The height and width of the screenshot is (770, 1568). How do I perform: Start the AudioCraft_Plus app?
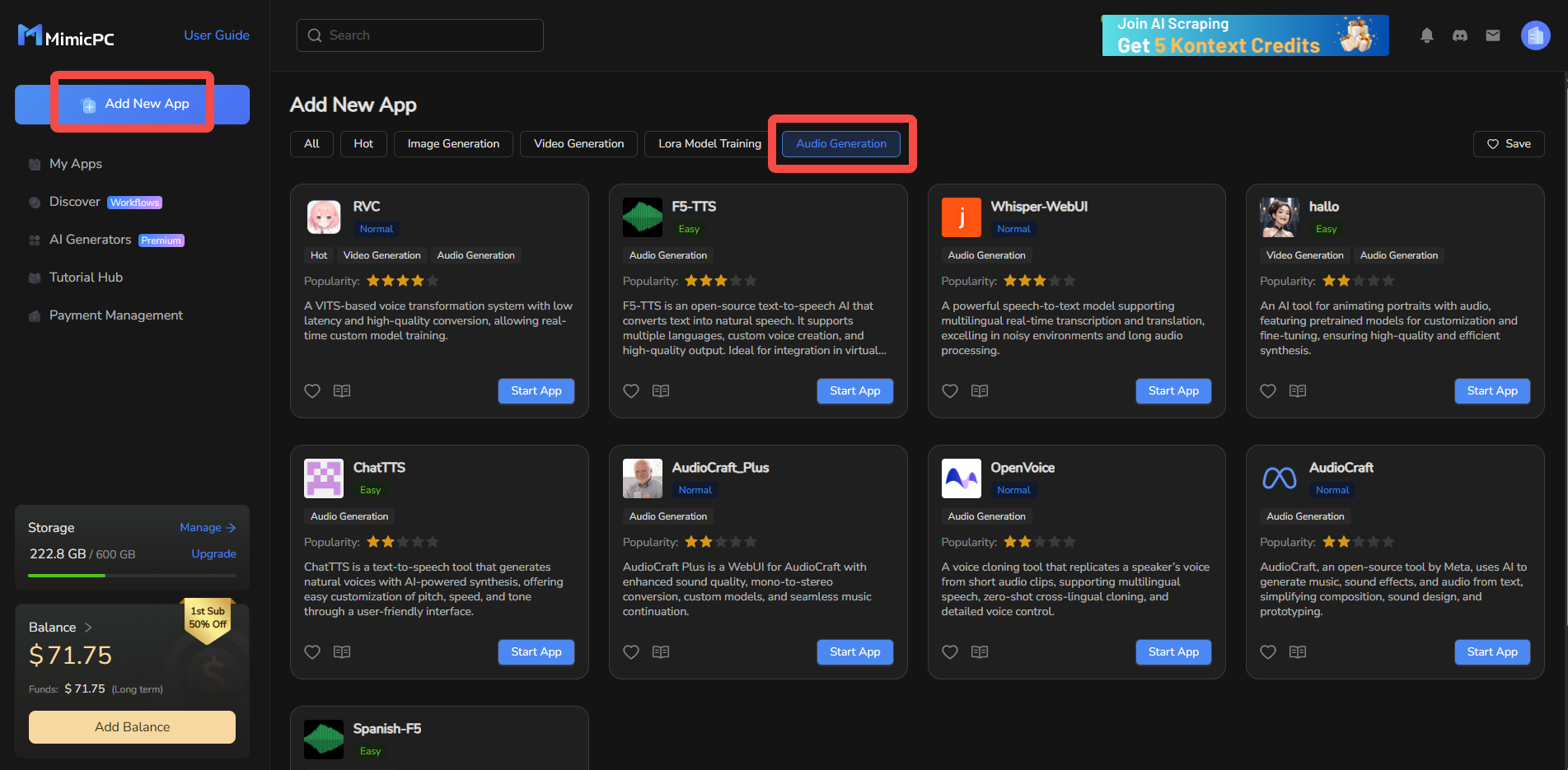tap(855, 652)
